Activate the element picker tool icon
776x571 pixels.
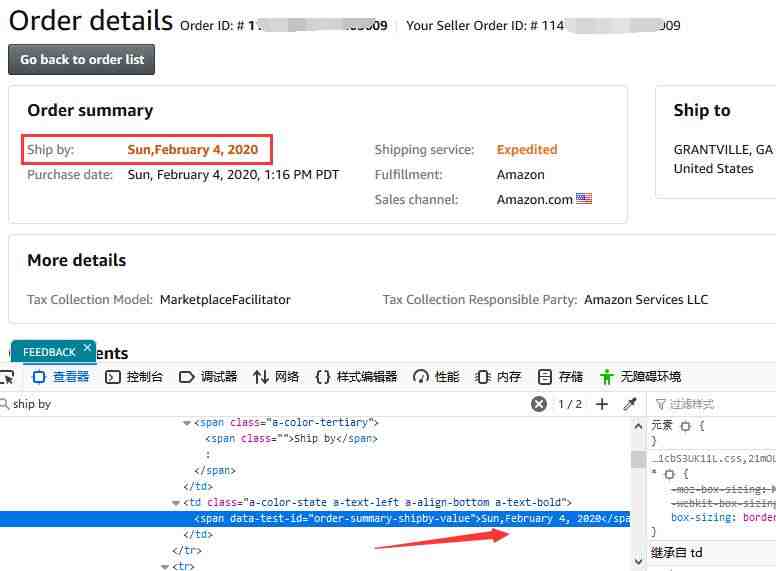[x=7, y=377]
